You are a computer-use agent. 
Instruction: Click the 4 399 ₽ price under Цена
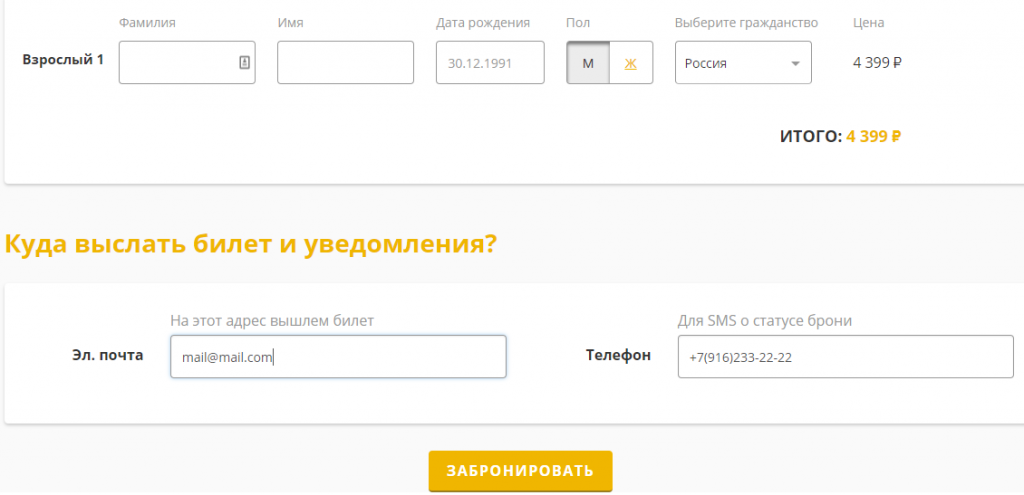877,63
